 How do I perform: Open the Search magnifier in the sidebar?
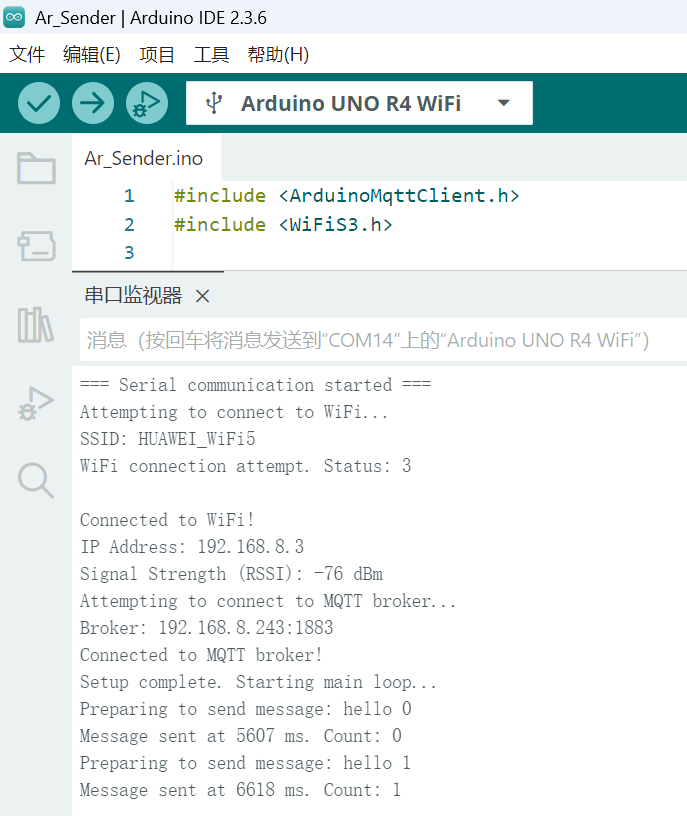pyautogui.click(x=36, y=480)
